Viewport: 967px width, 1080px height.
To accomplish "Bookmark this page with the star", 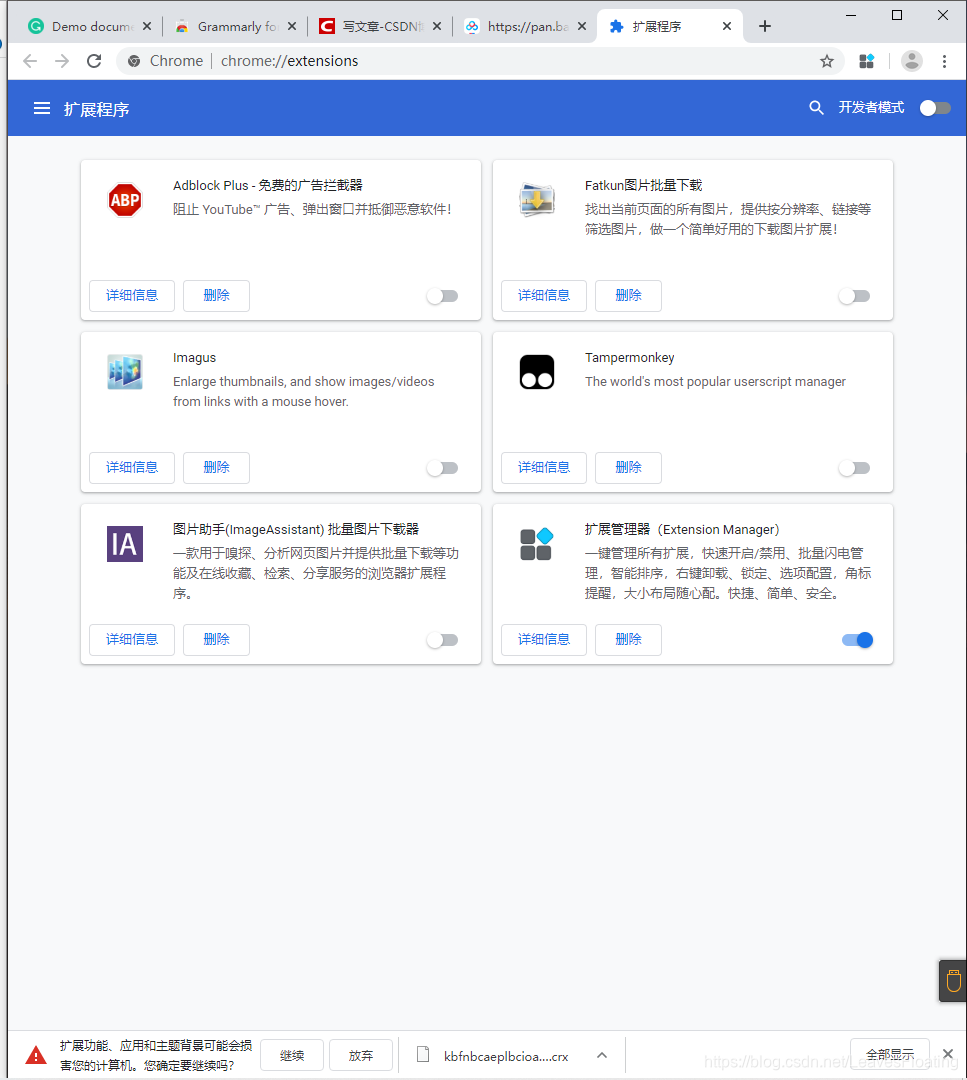I will coord(827,61).
